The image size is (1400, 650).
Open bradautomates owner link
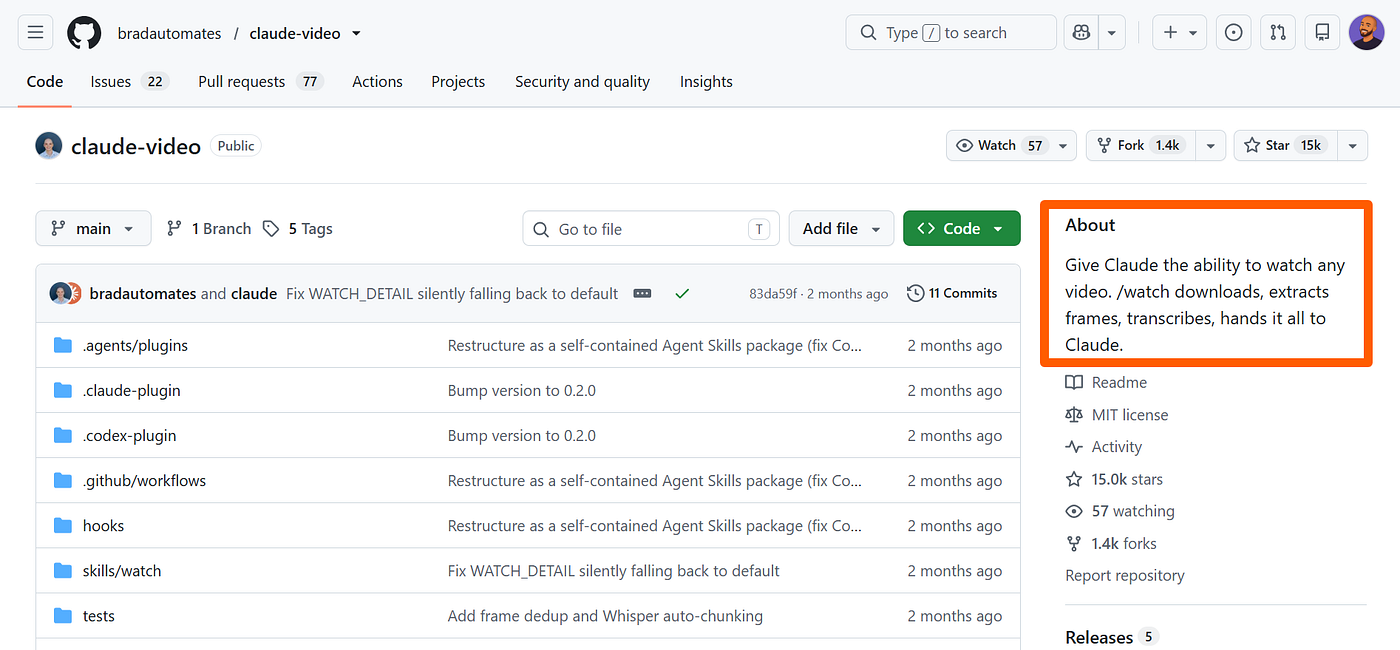[169, 34]
